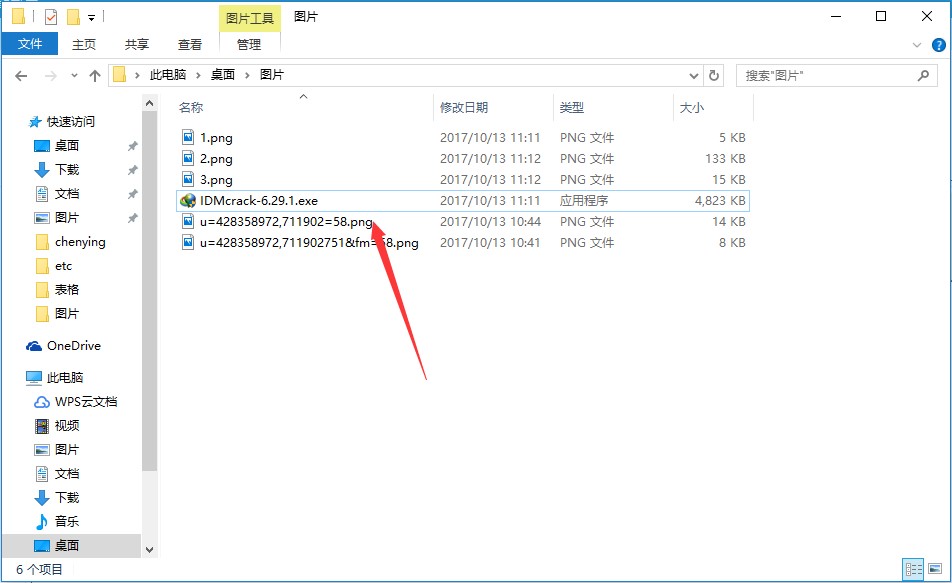Toggle the pin next to 下载 folder

[x=130, y=169]
